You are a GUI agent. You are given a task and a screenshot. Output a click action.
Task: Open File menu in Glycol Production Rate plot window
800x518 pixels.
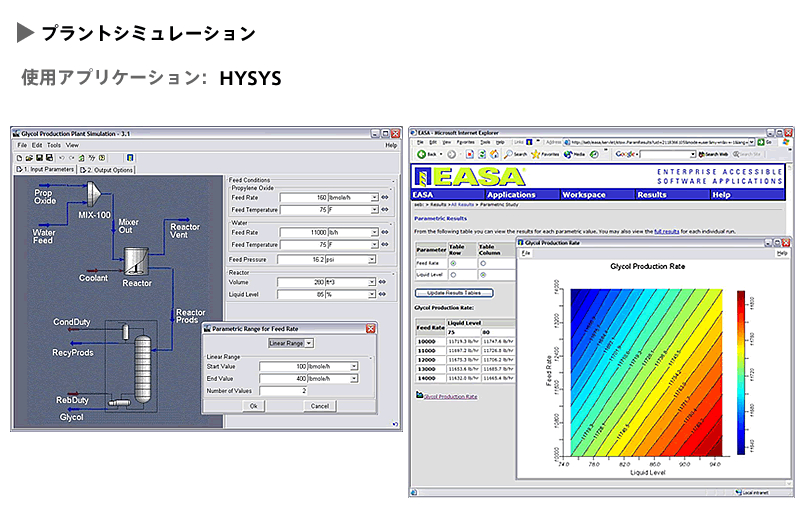pos(526,253)
